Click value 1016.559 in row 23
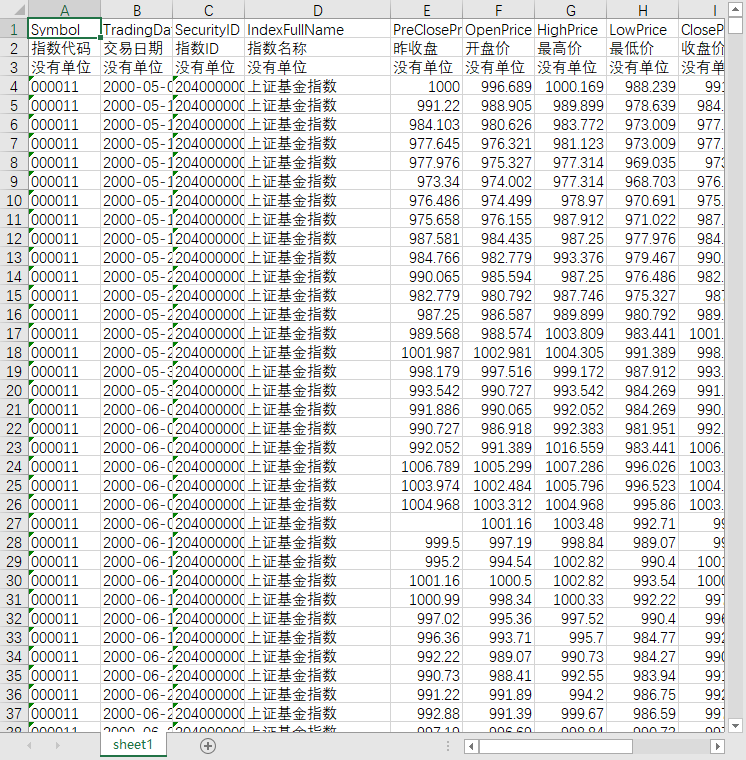Viewport: 746px width, 760px height. pyautogui.click(x=571, y=447)
